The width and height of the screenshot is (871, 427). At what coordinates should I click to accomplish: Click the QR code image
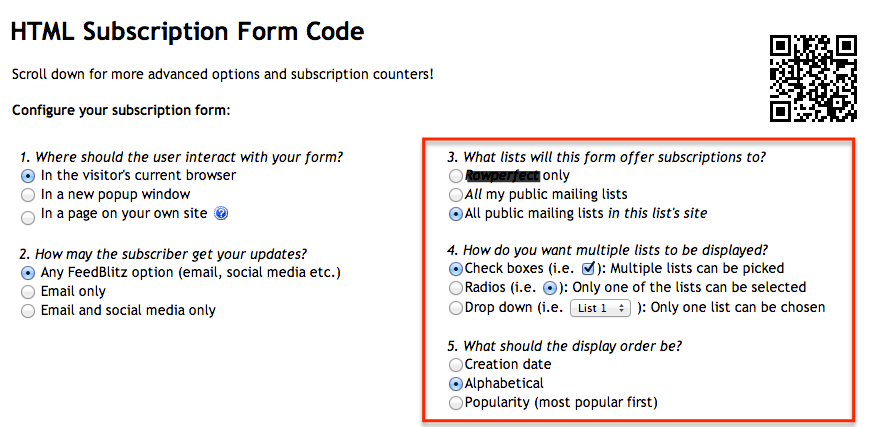tap(813, 78)
